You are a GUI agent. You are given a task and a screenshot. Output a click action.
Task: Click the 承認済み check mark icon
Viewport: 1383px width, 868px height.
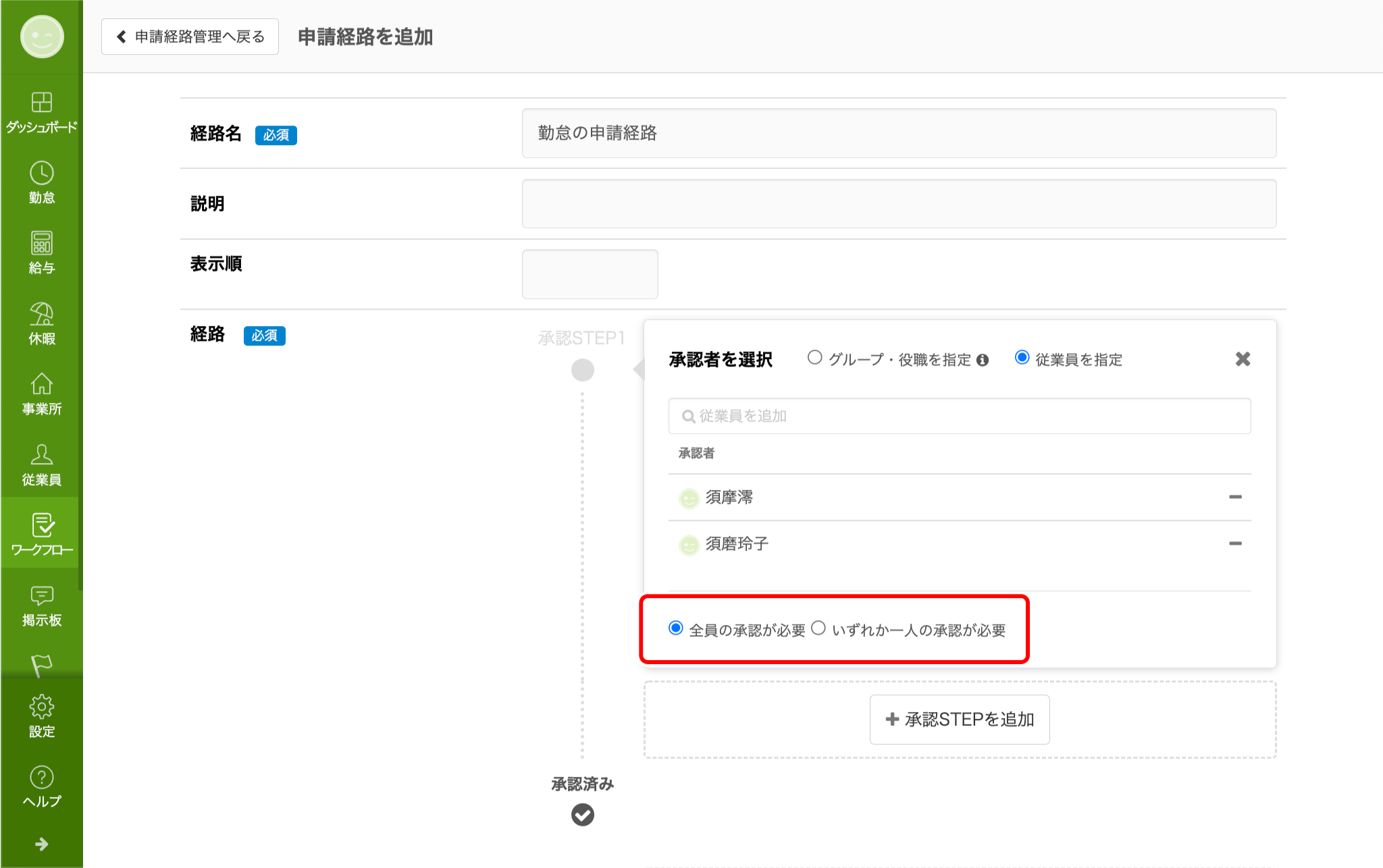coord(582,815)
